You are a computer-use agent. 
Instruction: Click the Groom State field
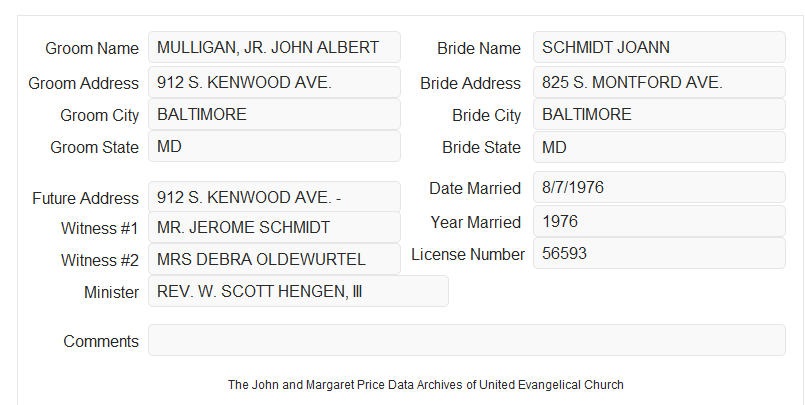pyautogui.click(x=274, y=146)
